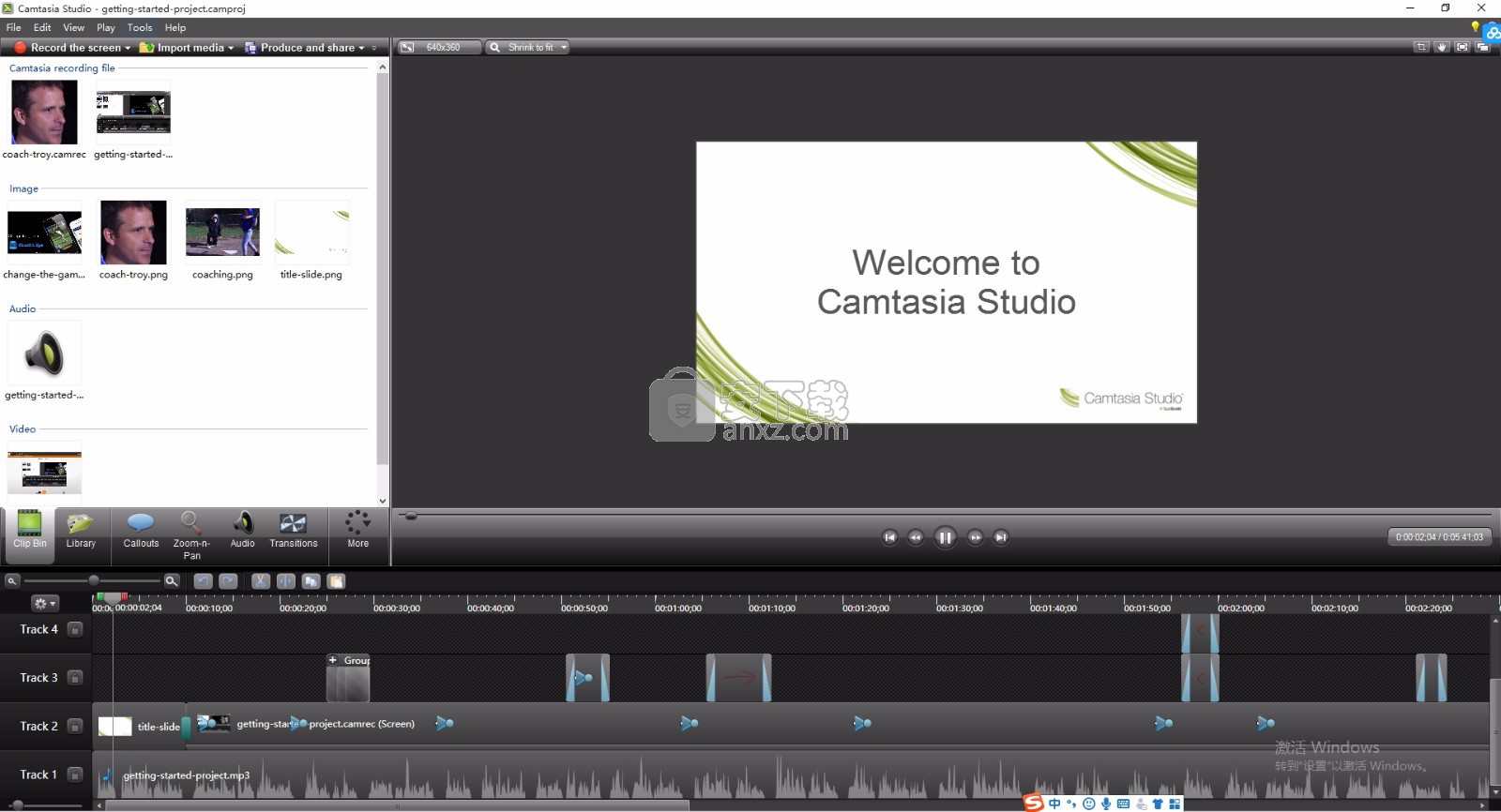This screenshot has height=812, width=1501.
Task: Jump to next clip in preview
Action: tap(1001, 537)
